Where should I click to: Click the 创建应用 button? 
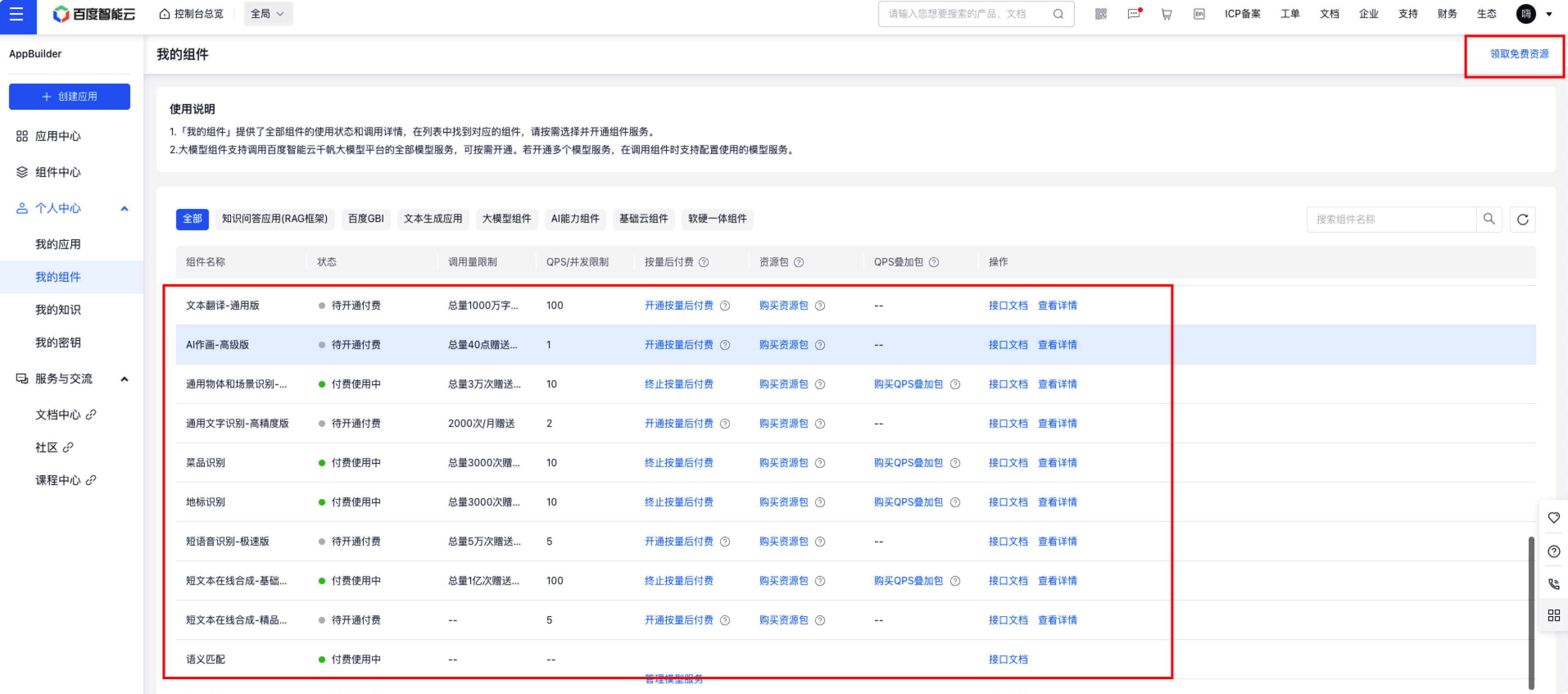69,97
